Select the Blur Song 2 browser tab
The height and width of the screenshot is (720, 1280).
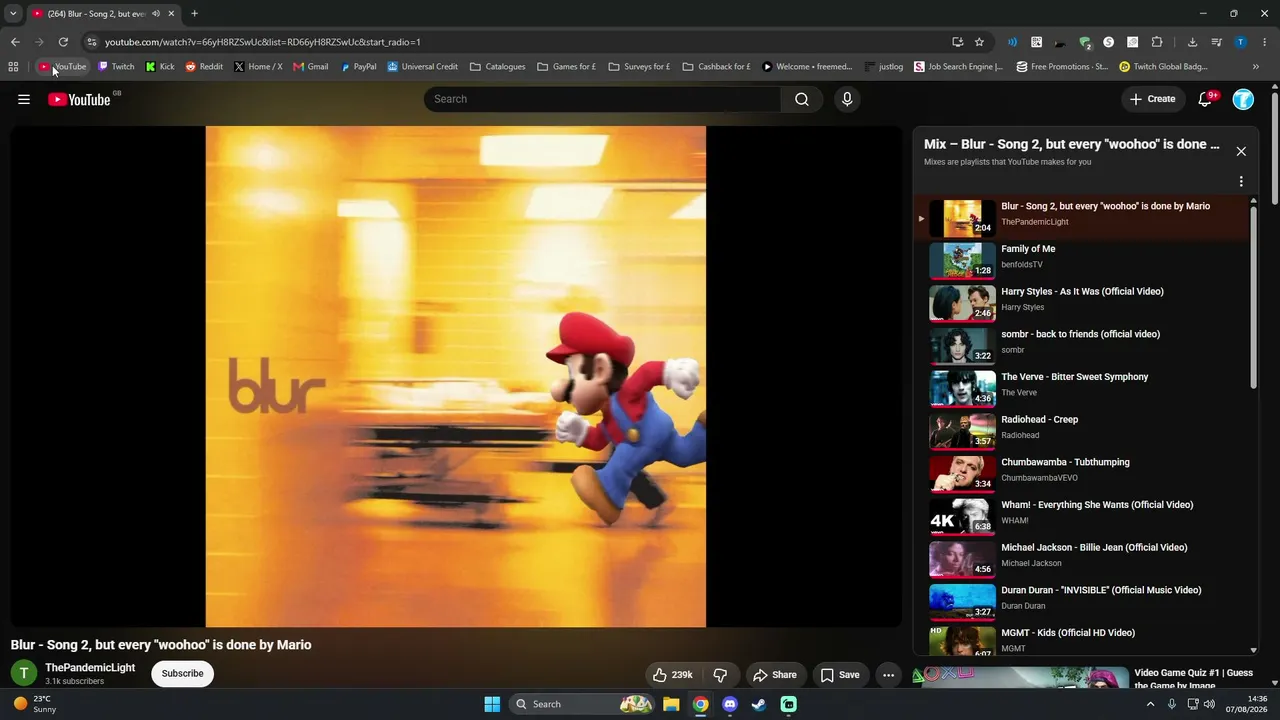pyautogui.click(x=102, y=14)
